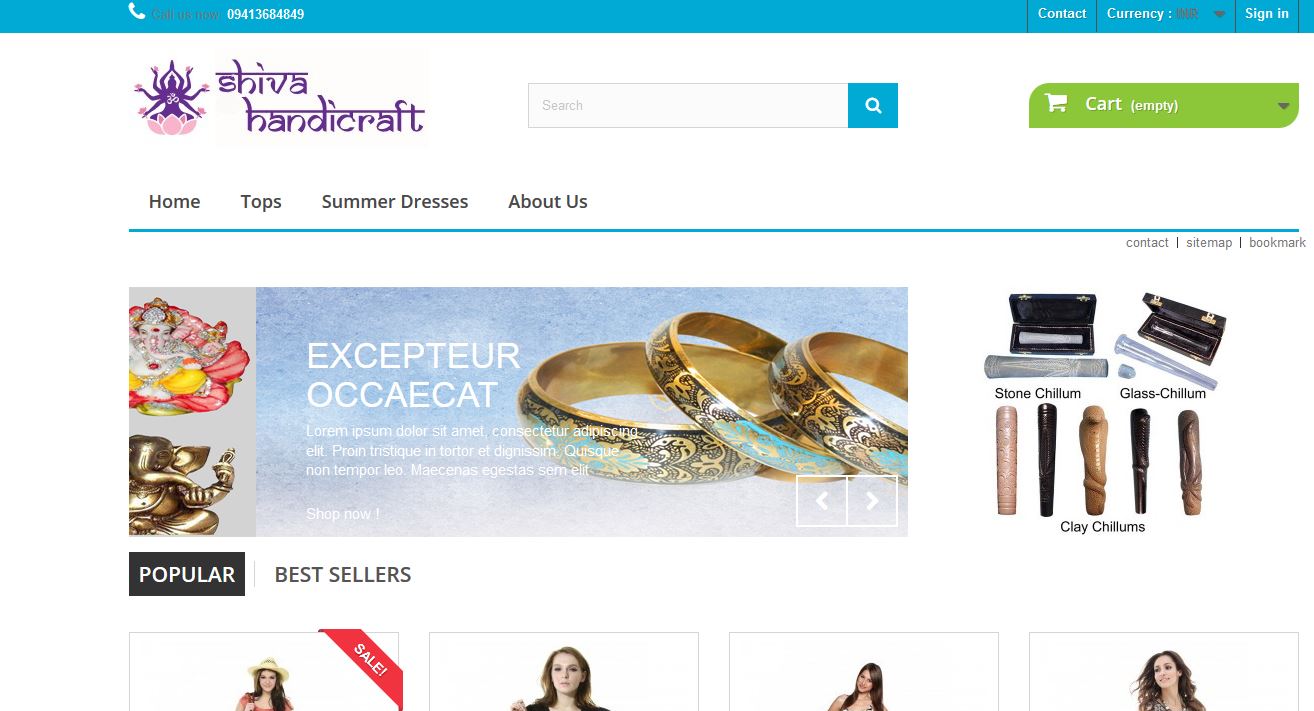Expand the Cart dropdown arrow
This screenshot has width=1314, height=711.
pyautogui.click(x=1283, y=106)
